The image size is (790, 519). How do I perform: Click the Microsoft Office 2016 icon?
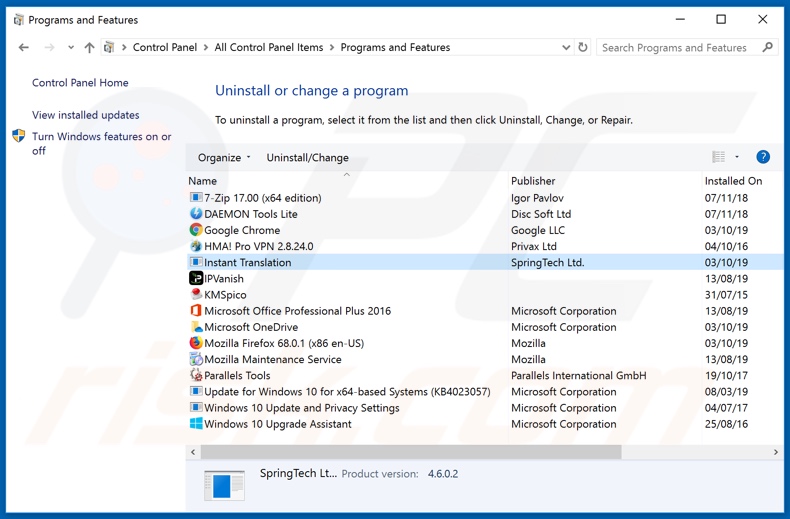click(x=195, y=310)
